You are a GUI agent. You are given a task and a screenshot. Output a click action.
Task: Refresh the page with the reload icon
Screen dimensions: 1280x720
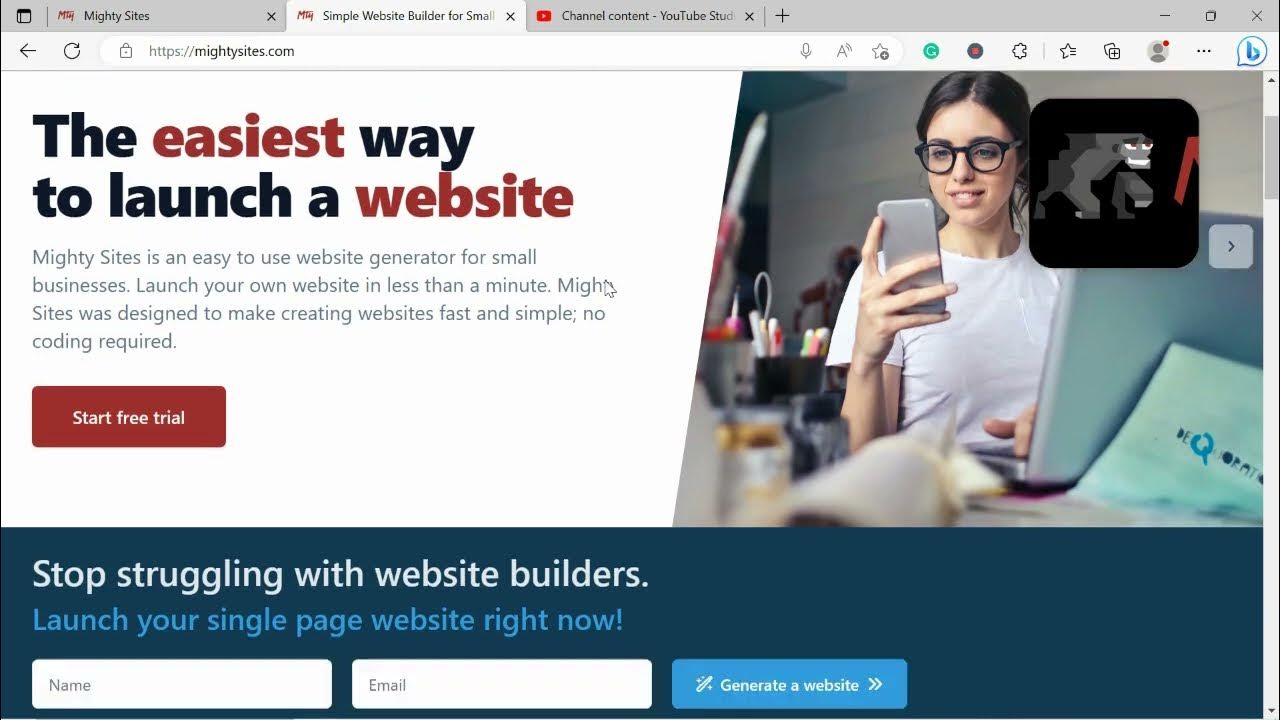click(x=72, y=51)
